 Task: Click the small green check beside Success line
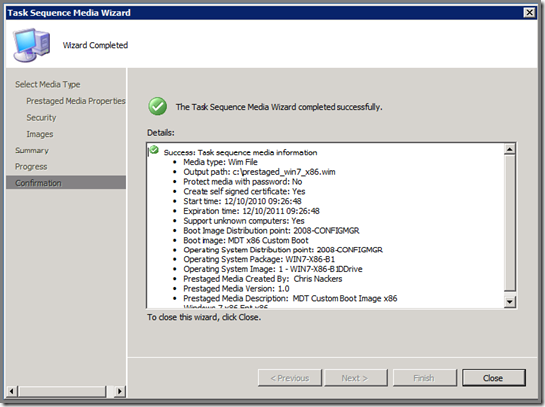(x=154, y=150)
